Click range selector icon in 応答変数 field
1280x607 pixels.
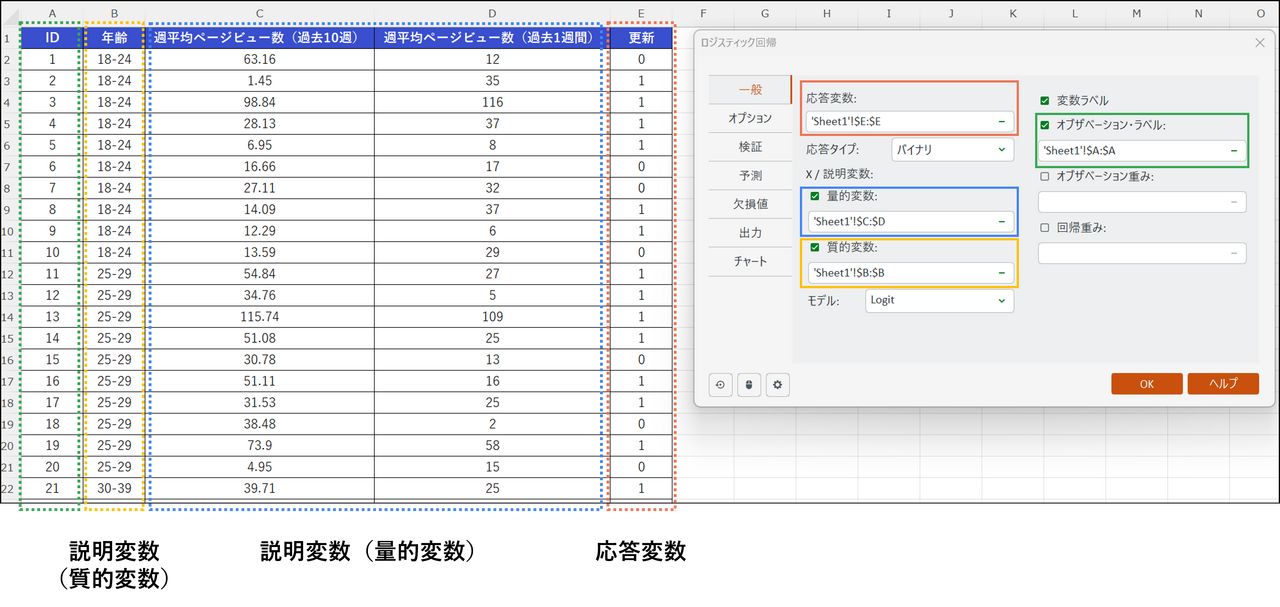click(1001, 121)
